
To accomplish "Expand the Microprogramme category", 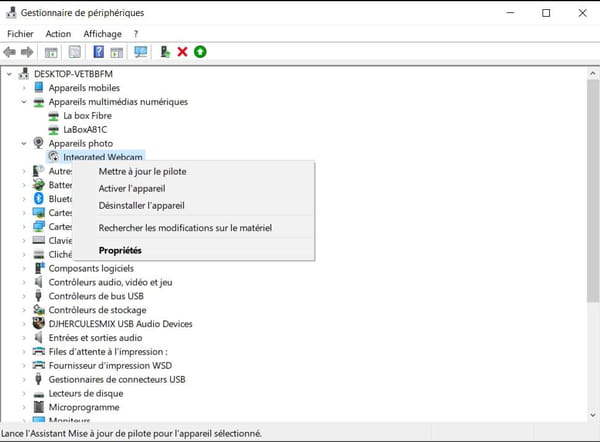I will click(x=24, y=407).
